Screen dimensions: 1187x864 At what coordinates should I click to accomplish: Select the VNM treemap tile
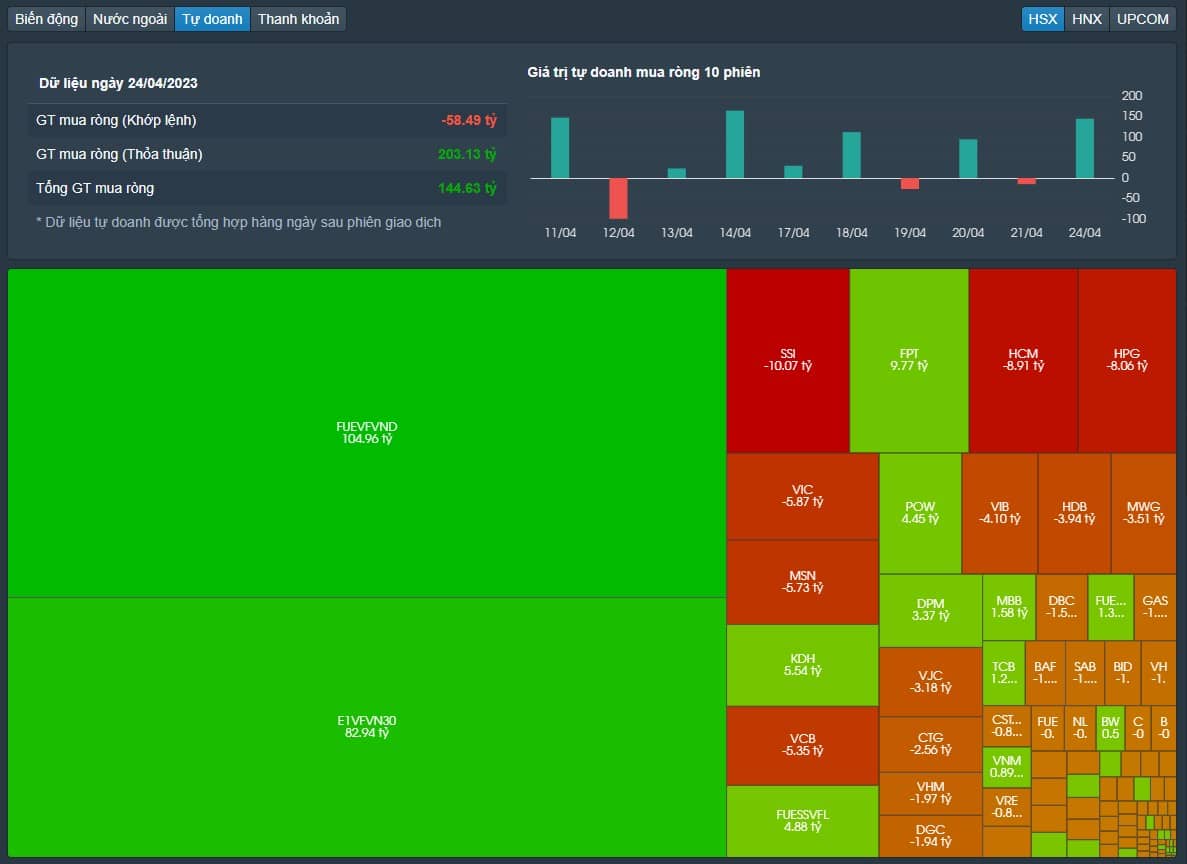(1006, 767)
